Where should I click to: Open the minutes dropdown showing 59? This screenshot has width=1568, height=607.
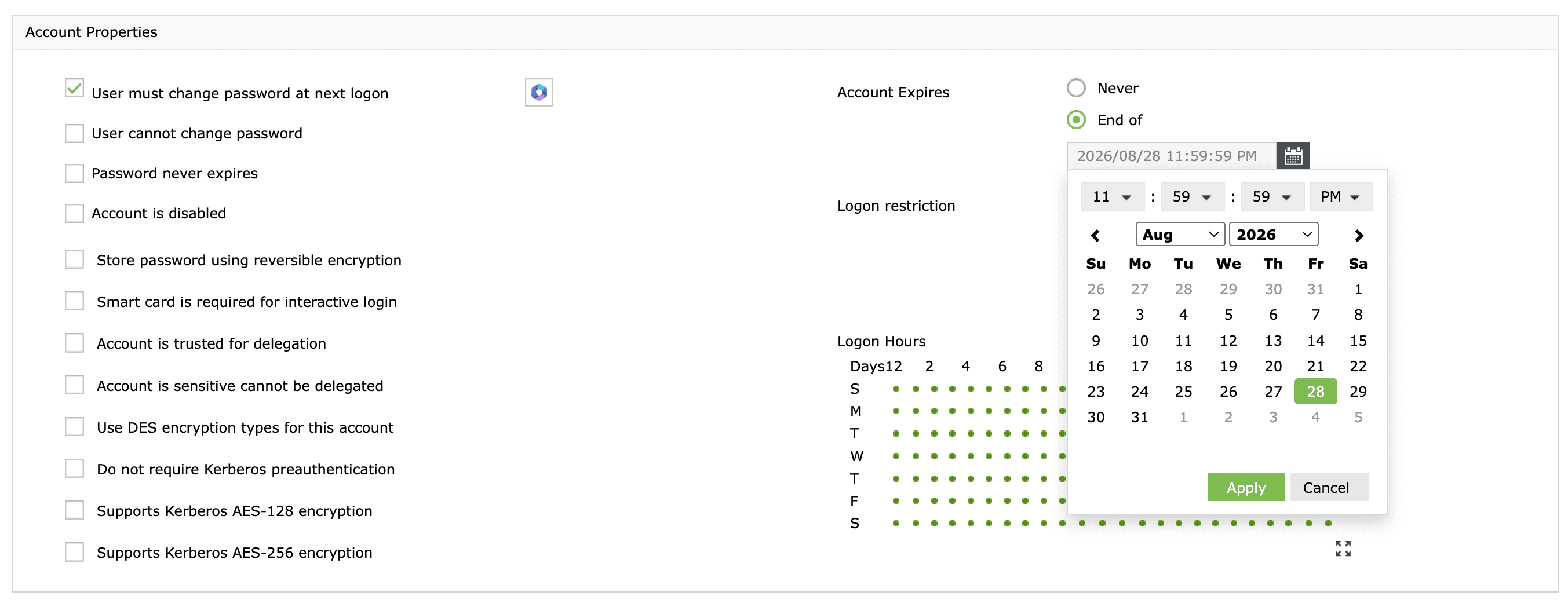[x=1193, y=197]
